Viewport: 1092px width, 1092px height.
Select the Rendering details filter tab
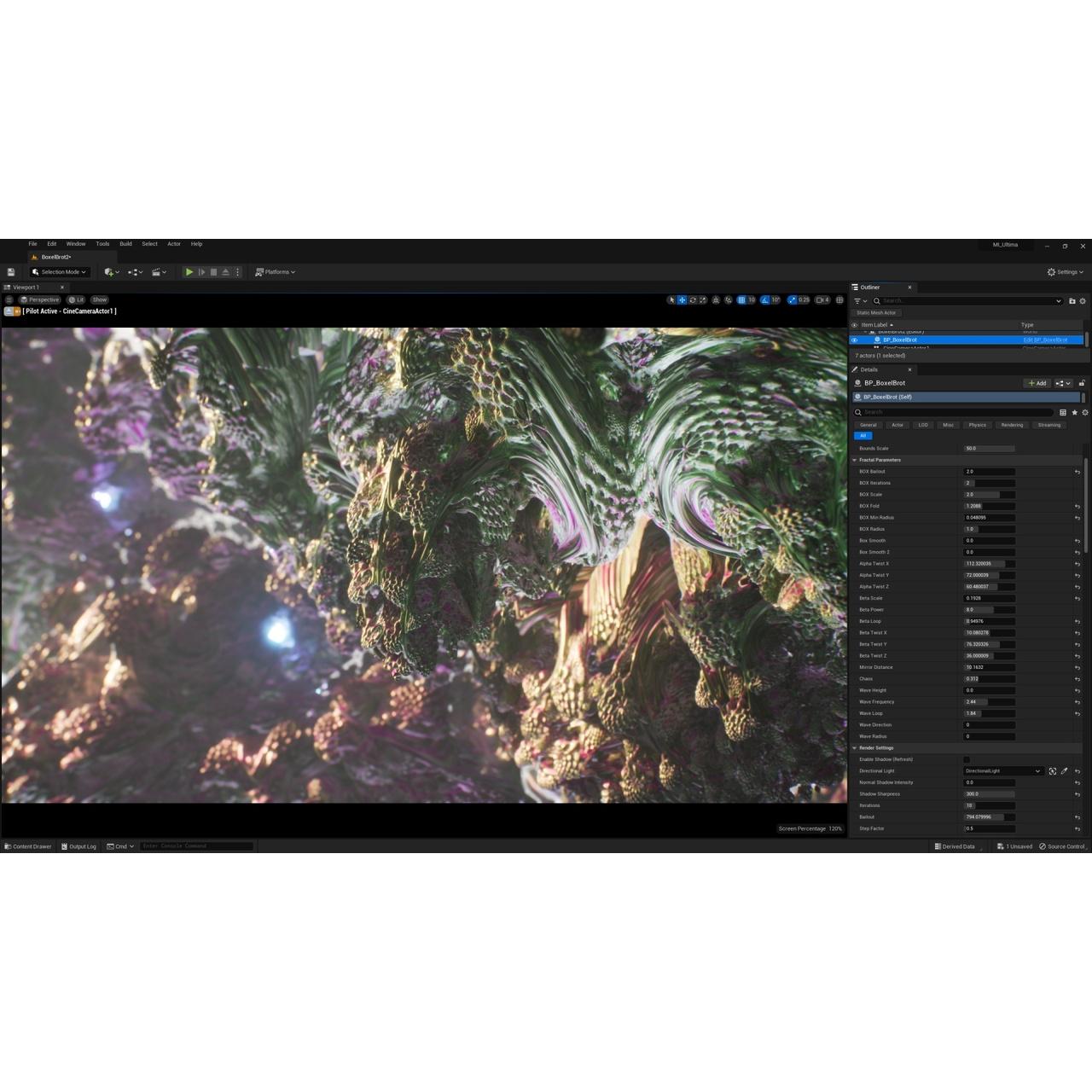pyautogui.click(x=1012, y=425)
